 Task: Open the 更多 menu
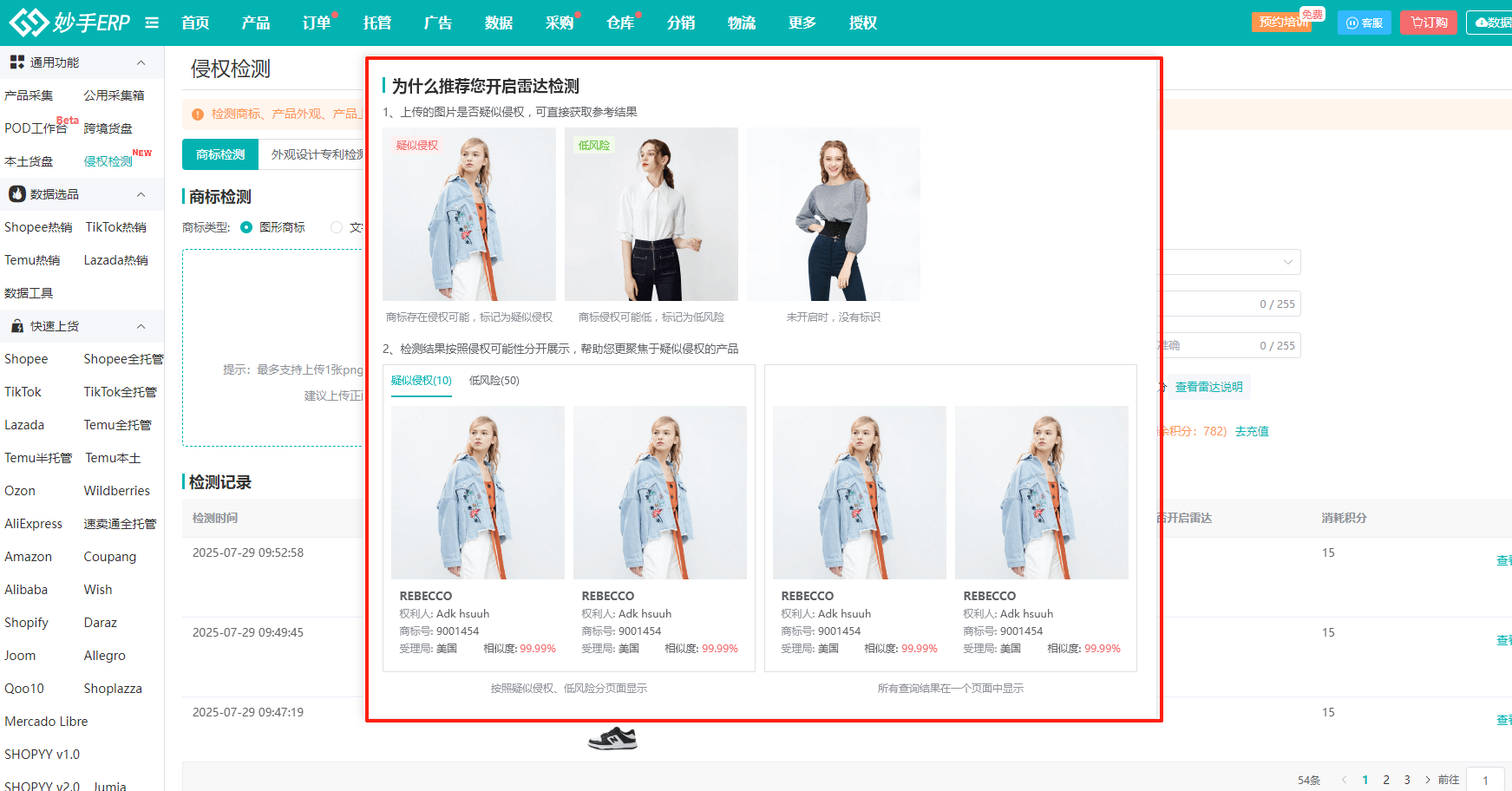(802, 23)
